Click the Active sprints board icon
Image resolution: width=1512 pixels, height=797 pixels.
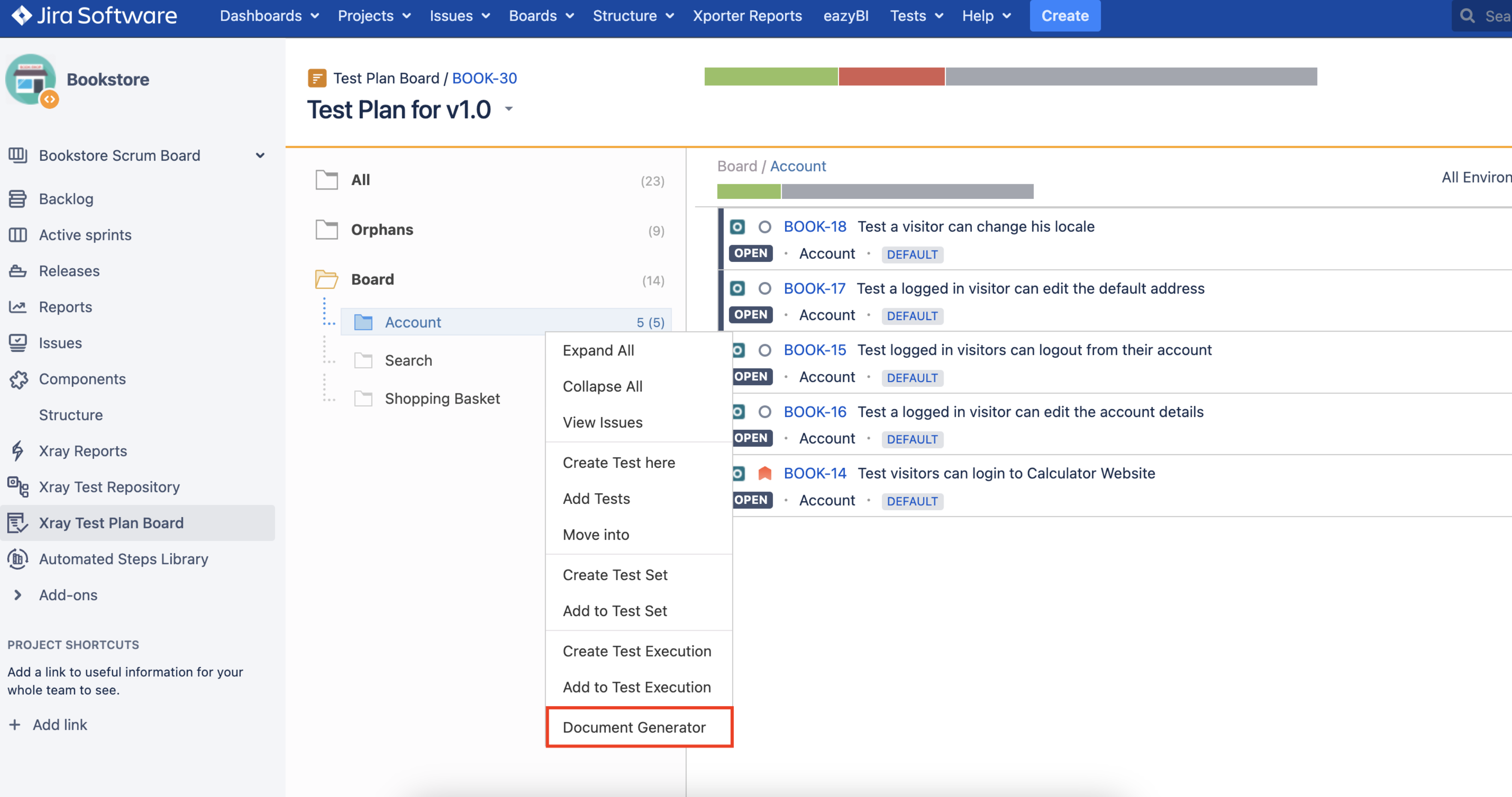(x=18, y=235)
